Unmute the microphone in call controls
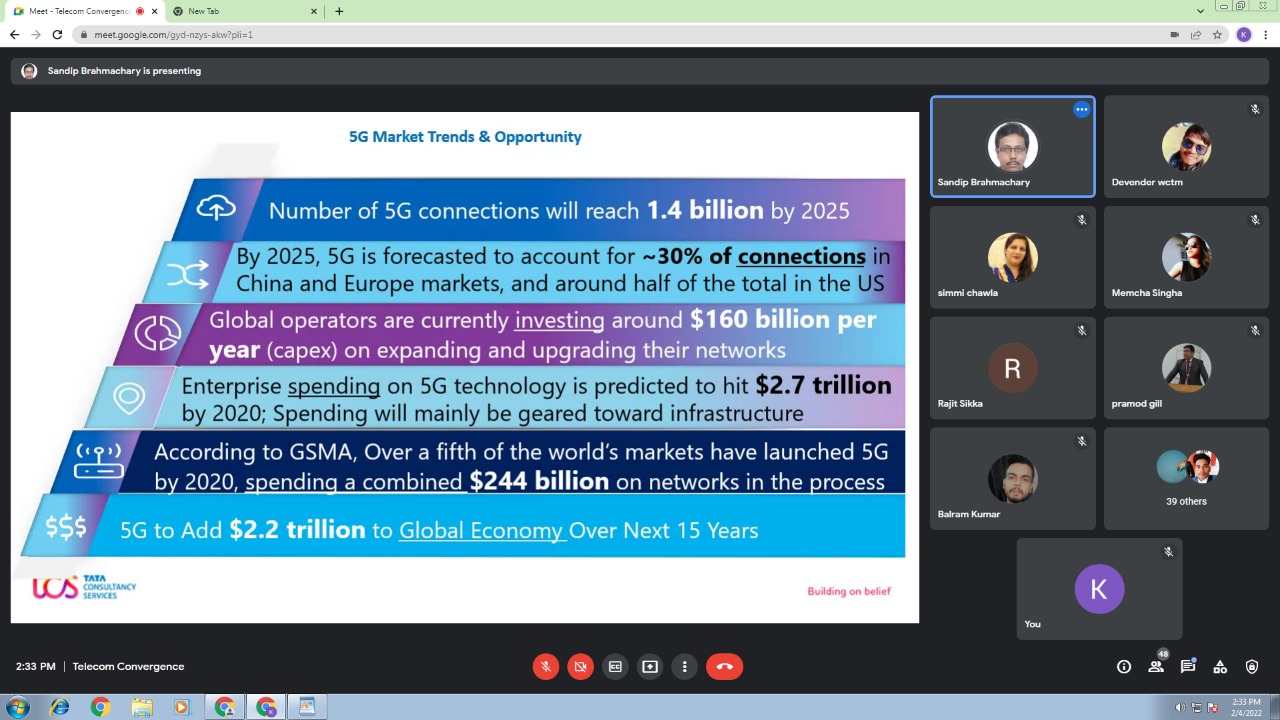Screen dimensions: 1280x720 coord(545,667)
